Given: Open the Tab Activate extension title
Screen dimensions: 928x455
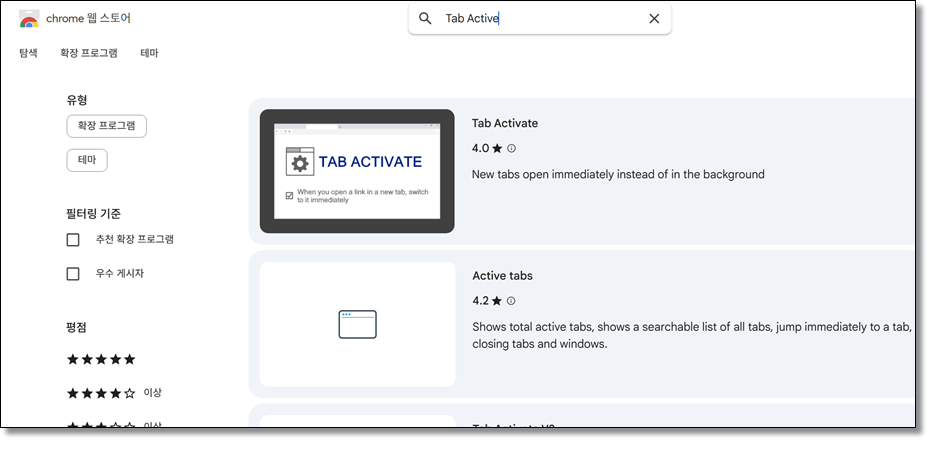Looking at the screenshot, I should pyautogui.click(x=505, y=123).
